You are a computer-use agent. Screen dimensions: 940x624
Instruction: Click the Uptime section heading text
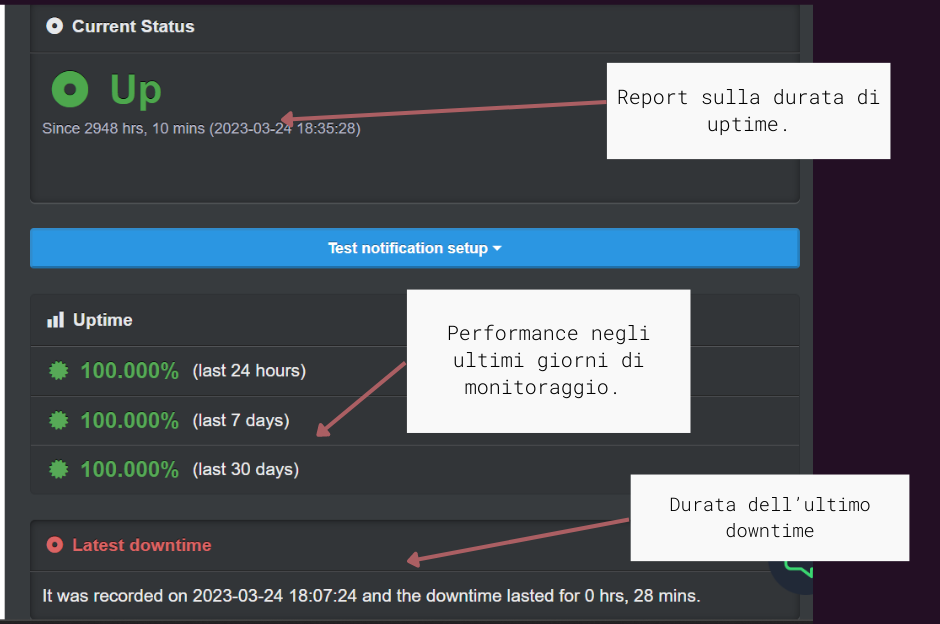102,320
